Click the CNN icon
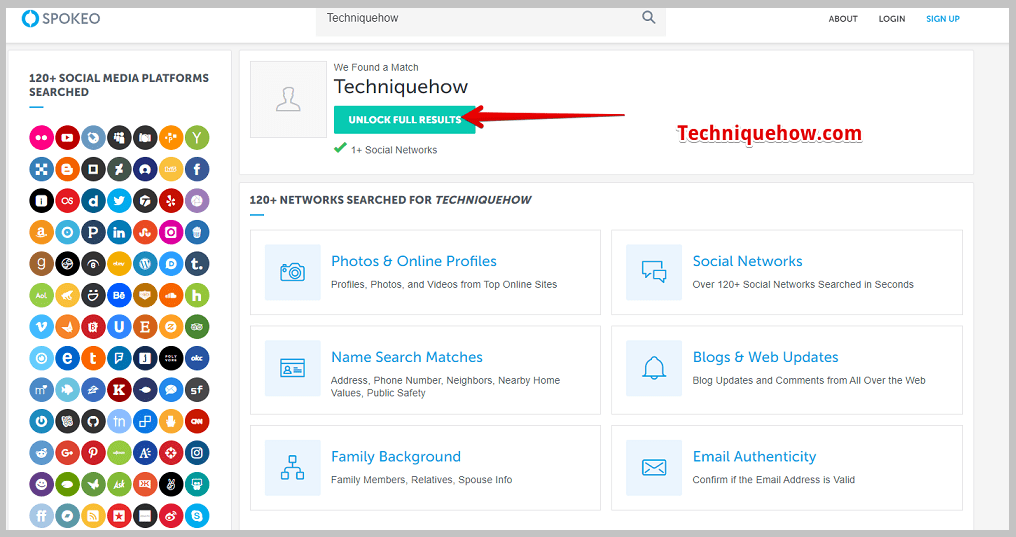The height and width of the screenshot is (537, 1016). (197, 421)
